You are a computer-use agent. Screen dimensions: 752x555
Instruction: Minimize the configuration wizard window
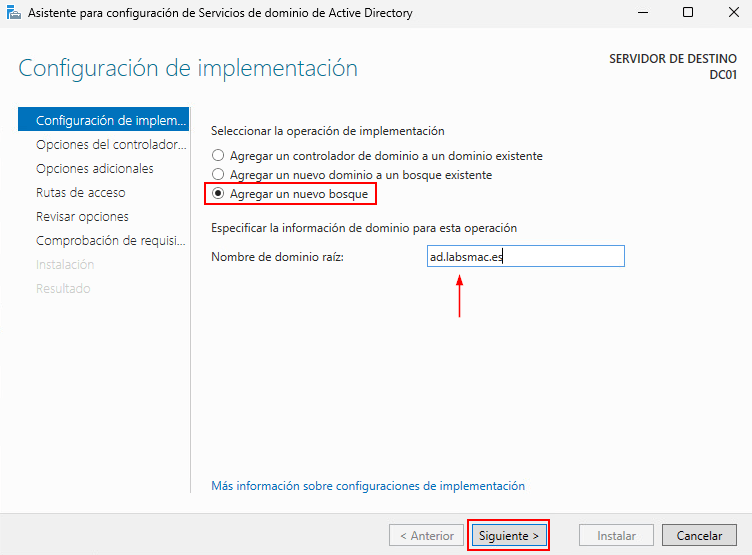pos(641,13)
